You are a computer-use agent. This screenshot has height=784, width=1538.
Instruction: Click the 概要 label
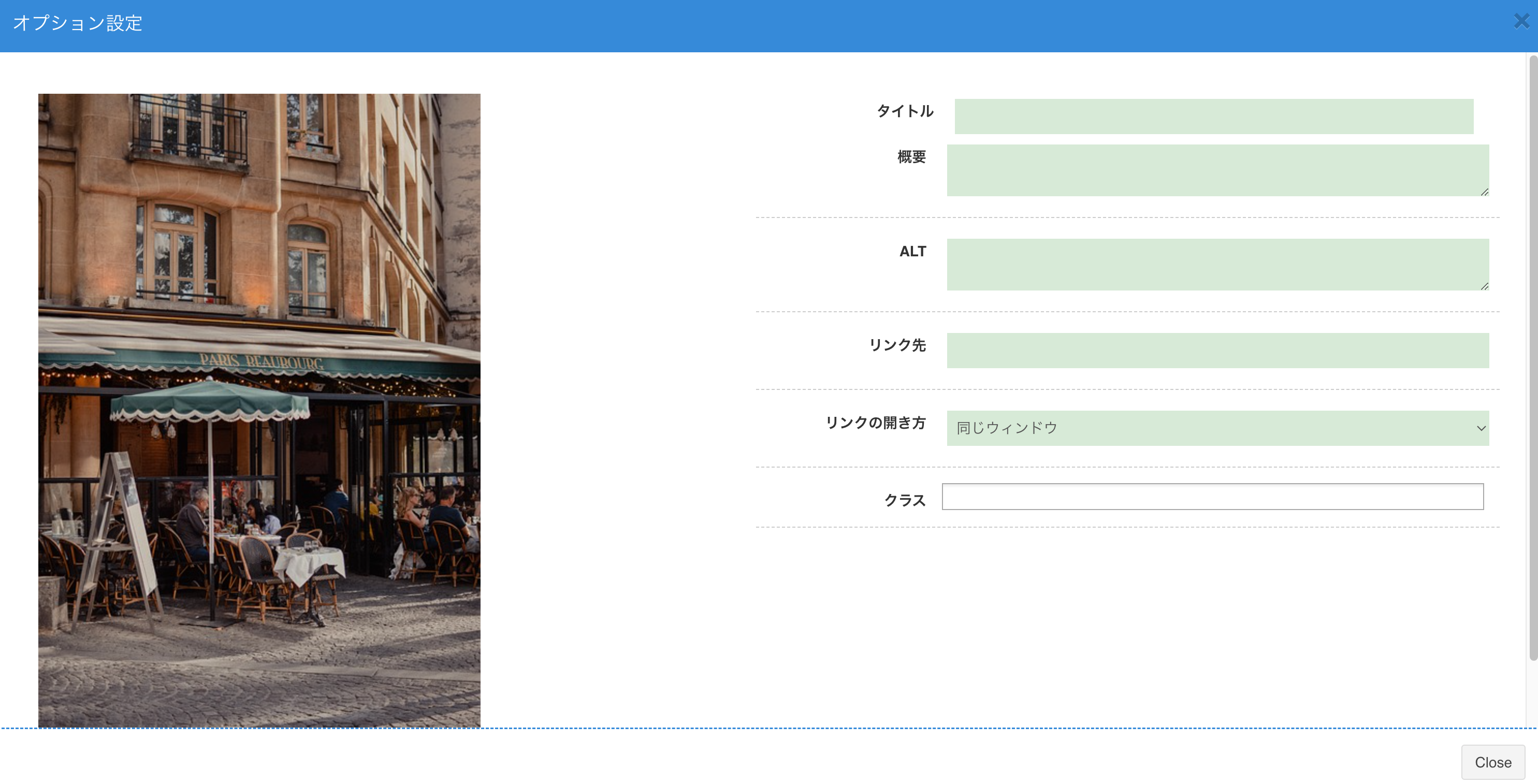pos(912,156)
